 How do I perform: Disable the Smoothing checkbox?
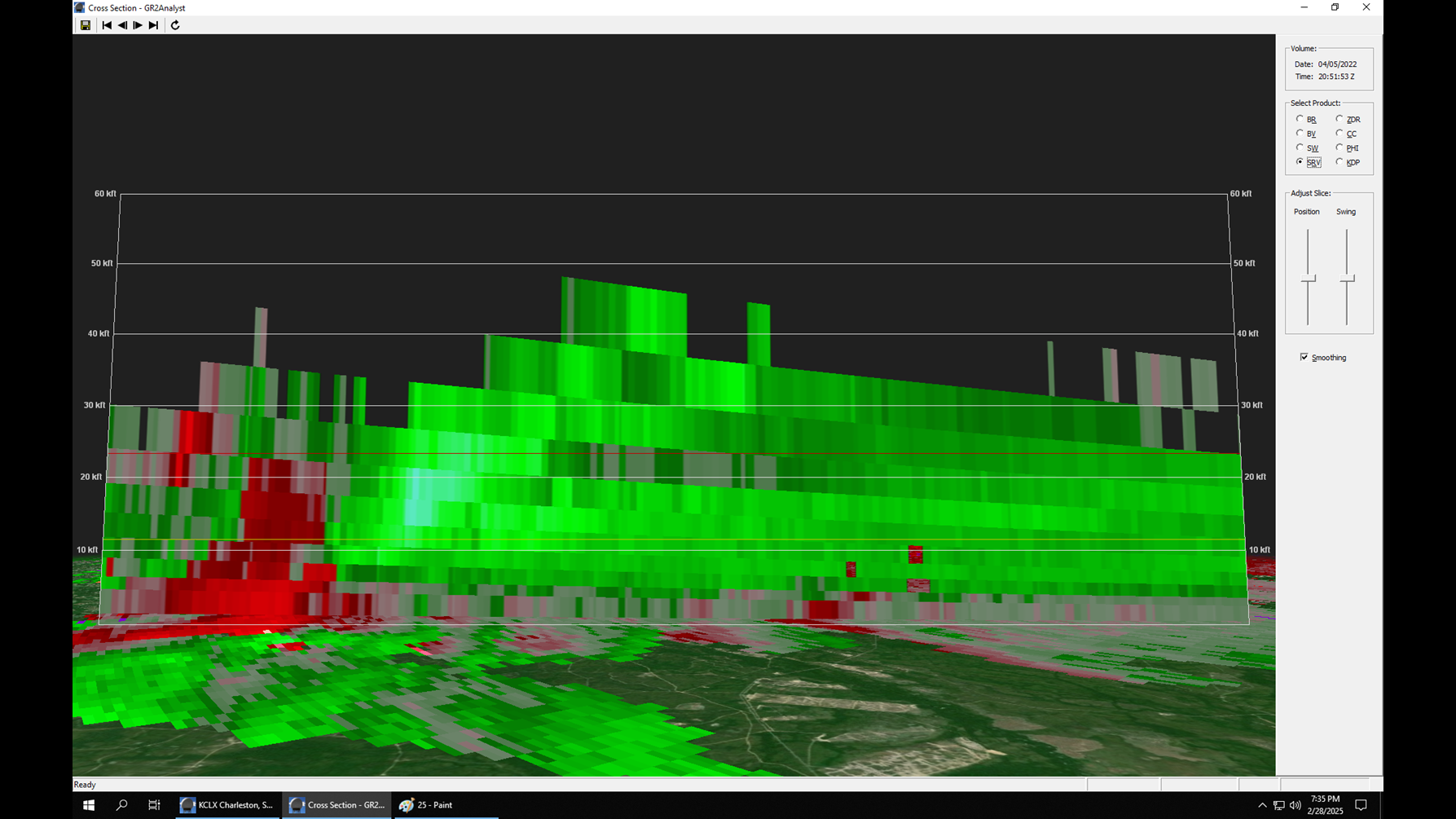(x=1304, y=357)
